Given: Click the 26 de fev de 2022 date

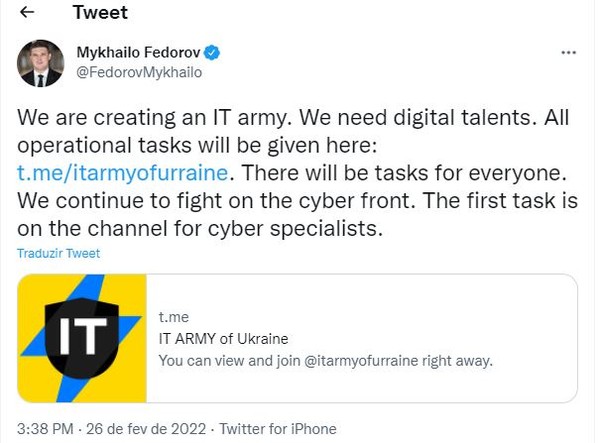Looking at the screenshot, I should coord(146,429).
